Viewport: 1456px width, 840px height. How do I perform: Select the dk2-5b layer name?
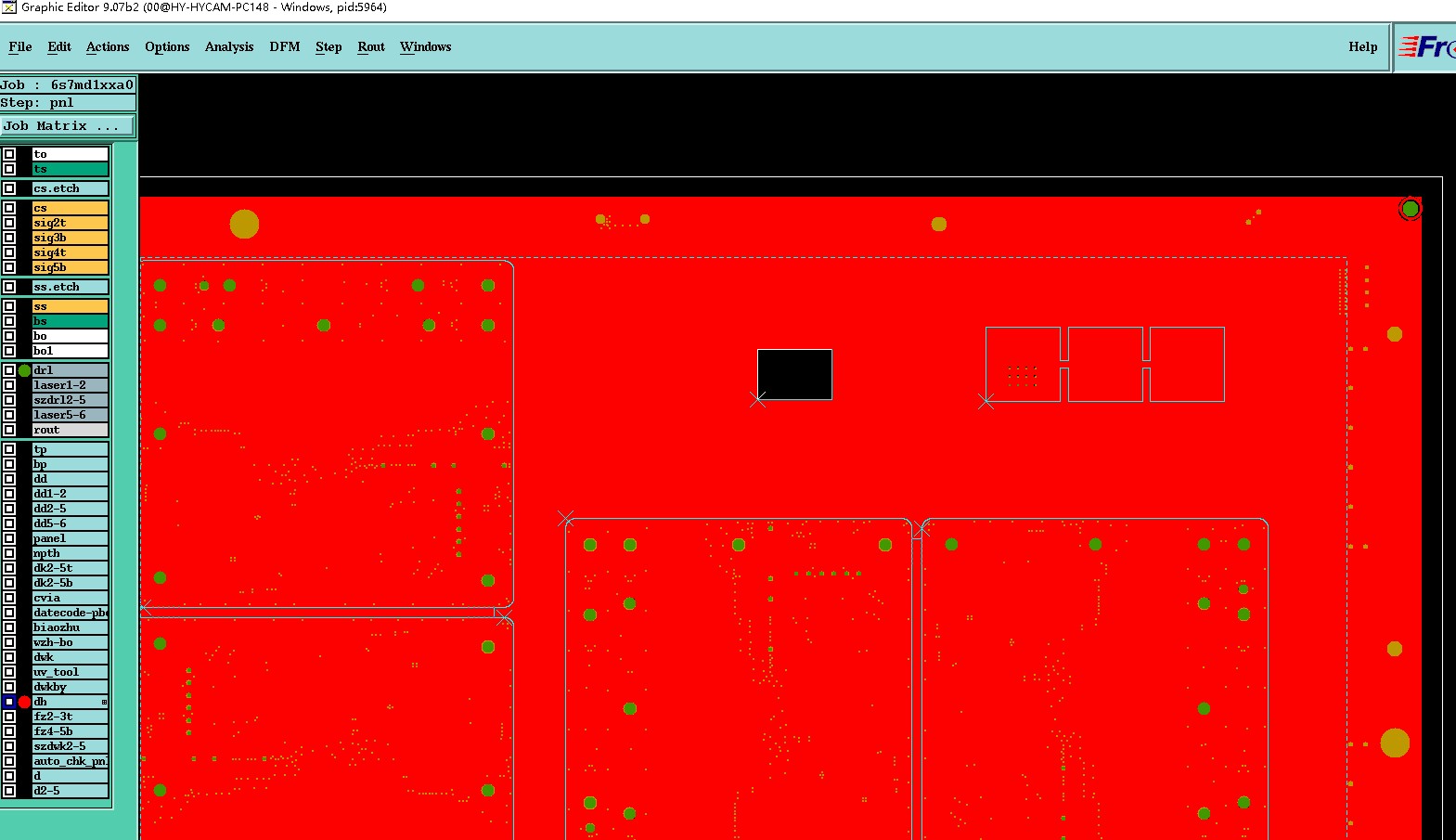tap(71, 583)
